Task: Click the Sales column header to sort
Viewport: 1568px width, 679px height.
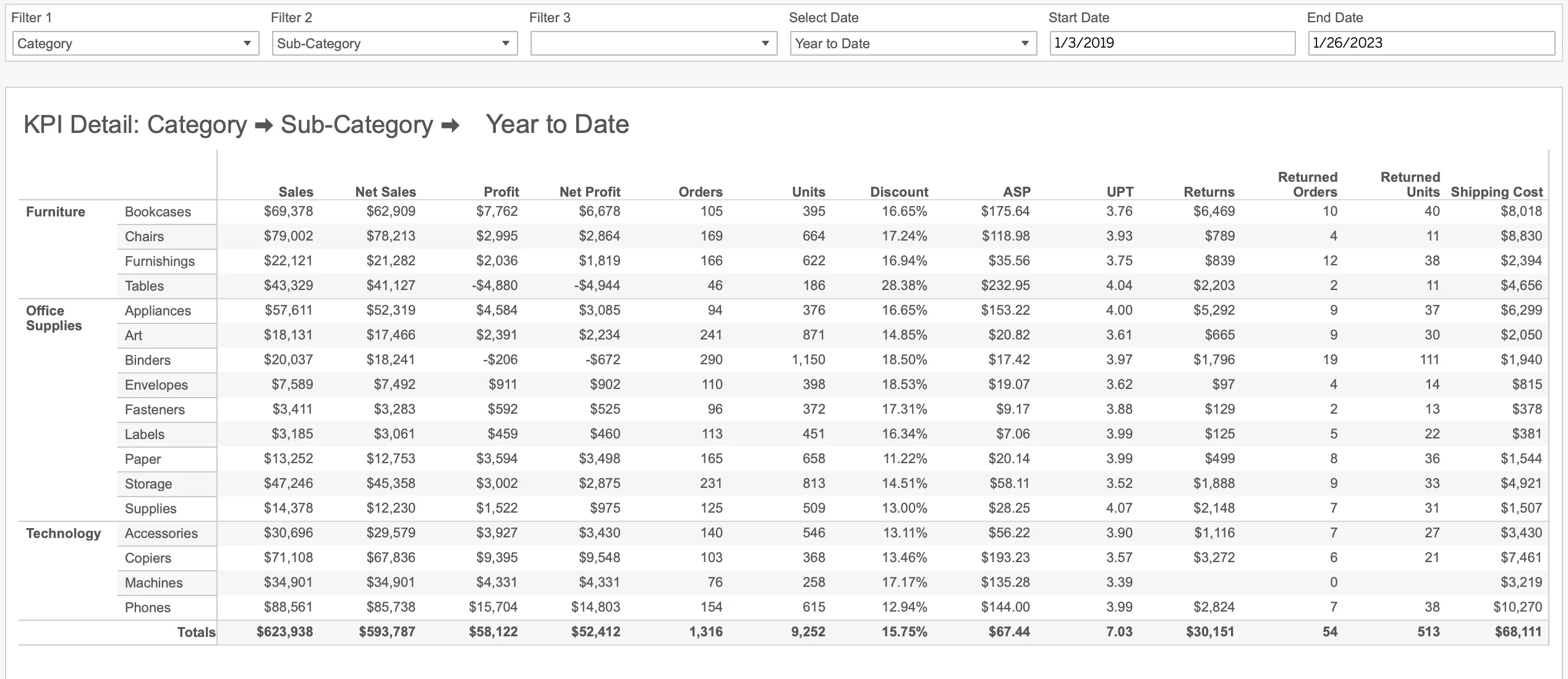Action: point(296,191)
